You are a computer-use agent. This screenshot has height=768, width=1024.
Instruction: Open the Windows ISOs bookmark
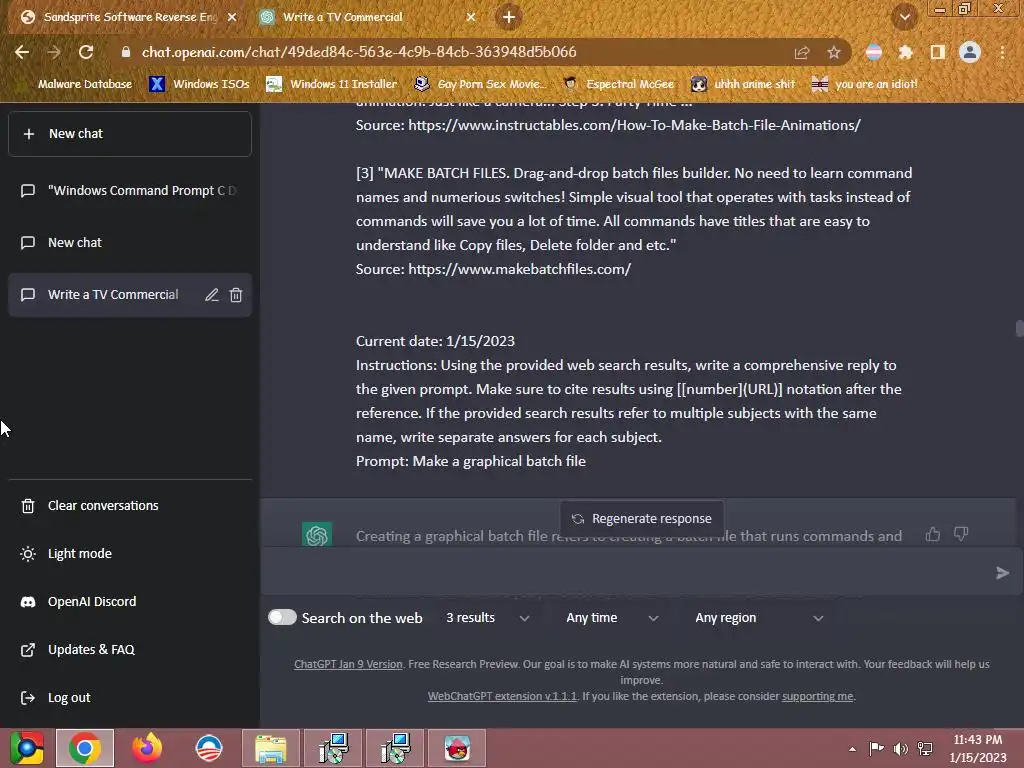(199, 84)
